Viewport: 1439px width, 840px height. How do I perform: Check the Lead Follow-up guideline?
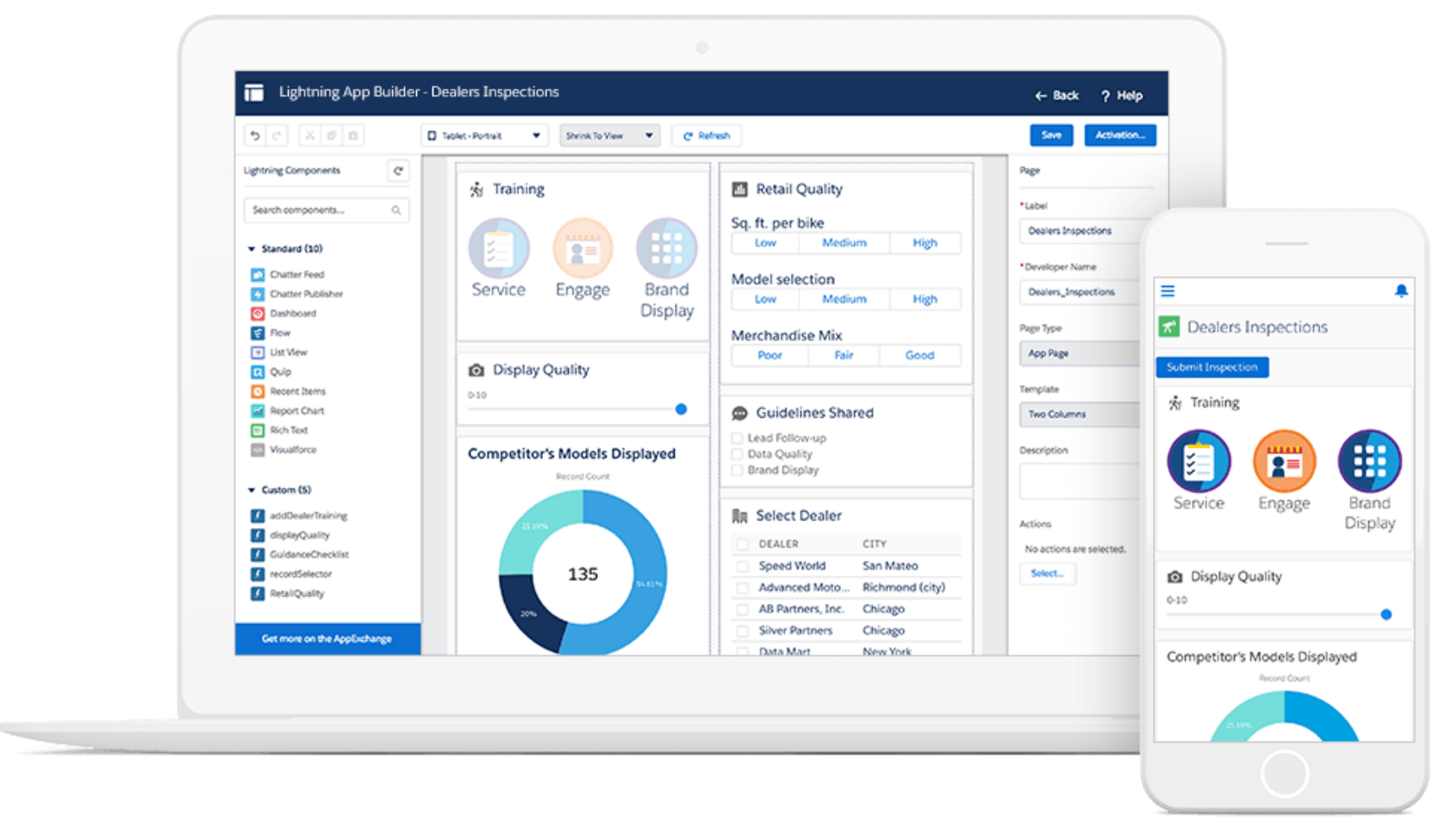737,438
